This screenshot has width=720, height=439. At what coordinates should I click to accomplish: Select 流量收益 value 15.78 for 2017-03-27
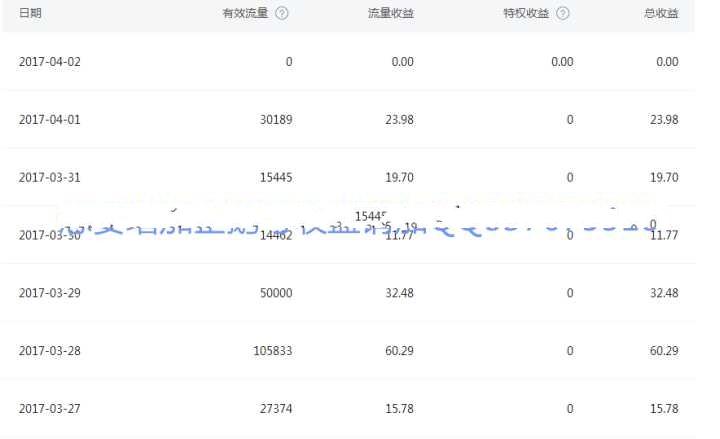tap(399, 409)
